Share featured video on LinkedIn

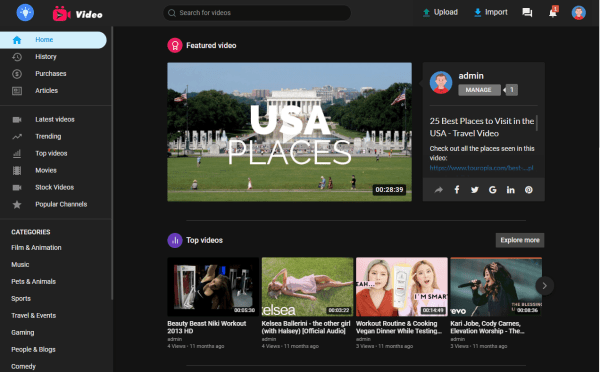pos(510,190)
